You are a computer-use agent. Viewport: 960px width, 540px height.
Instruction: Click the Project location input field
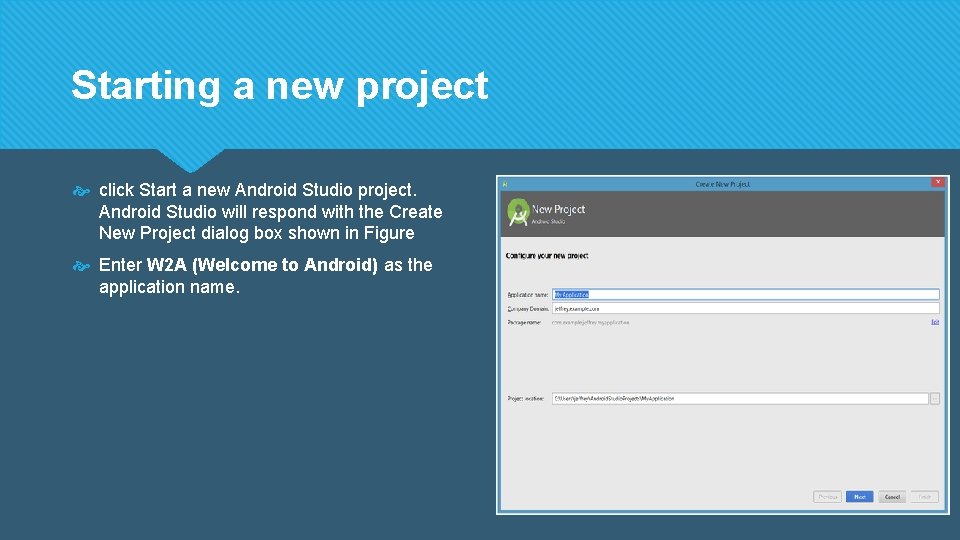(740, 399)
